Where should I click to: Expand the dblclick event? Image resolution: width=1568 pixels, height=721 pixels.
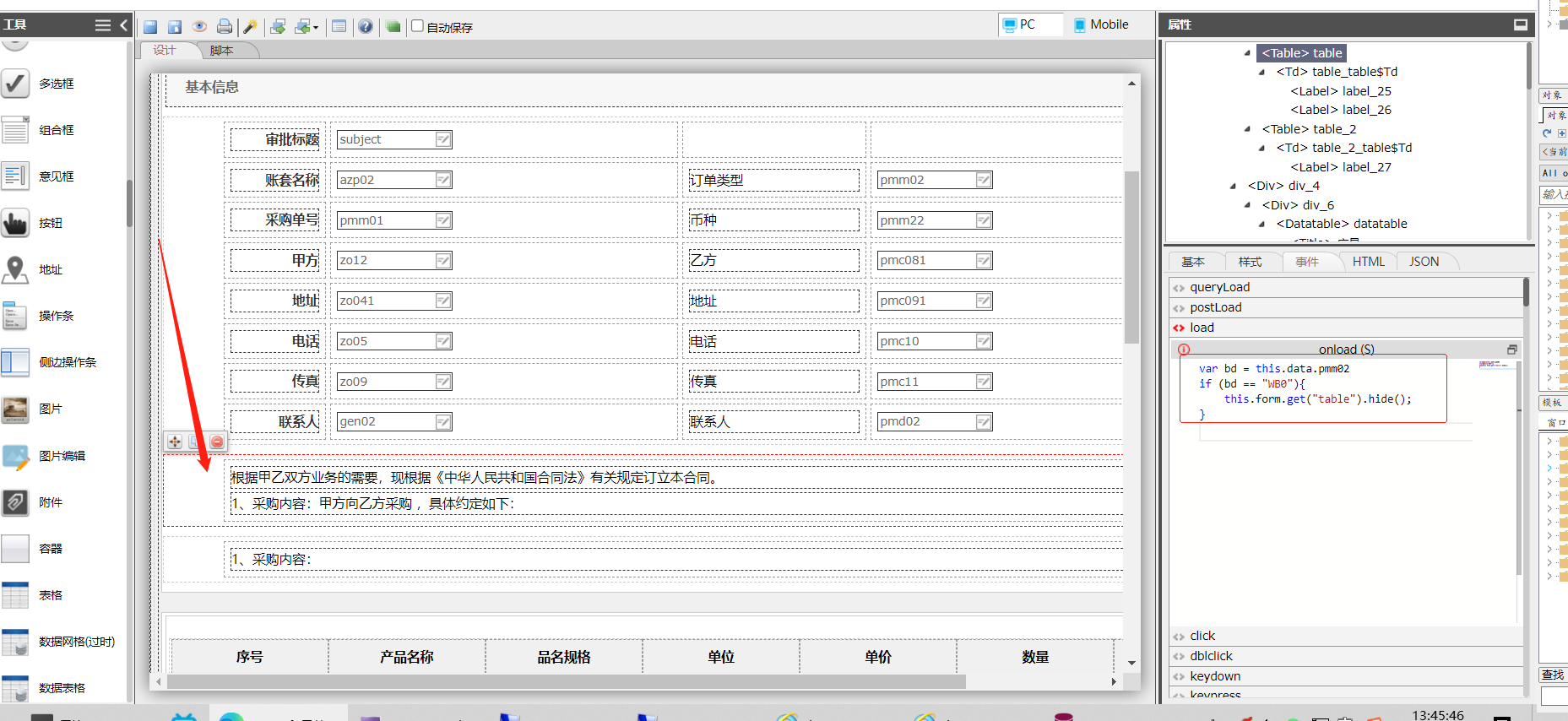(1346, 656)
